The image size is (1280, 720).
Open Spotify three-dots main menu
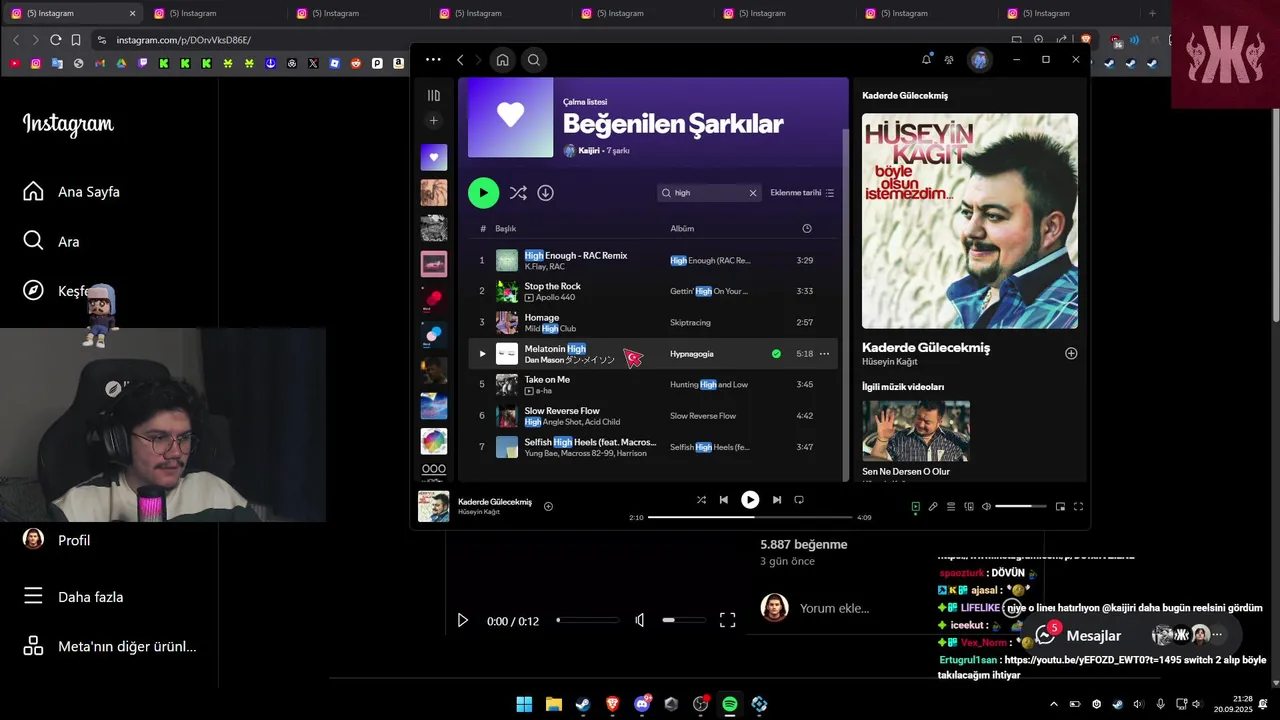click(x=433, y=60)
